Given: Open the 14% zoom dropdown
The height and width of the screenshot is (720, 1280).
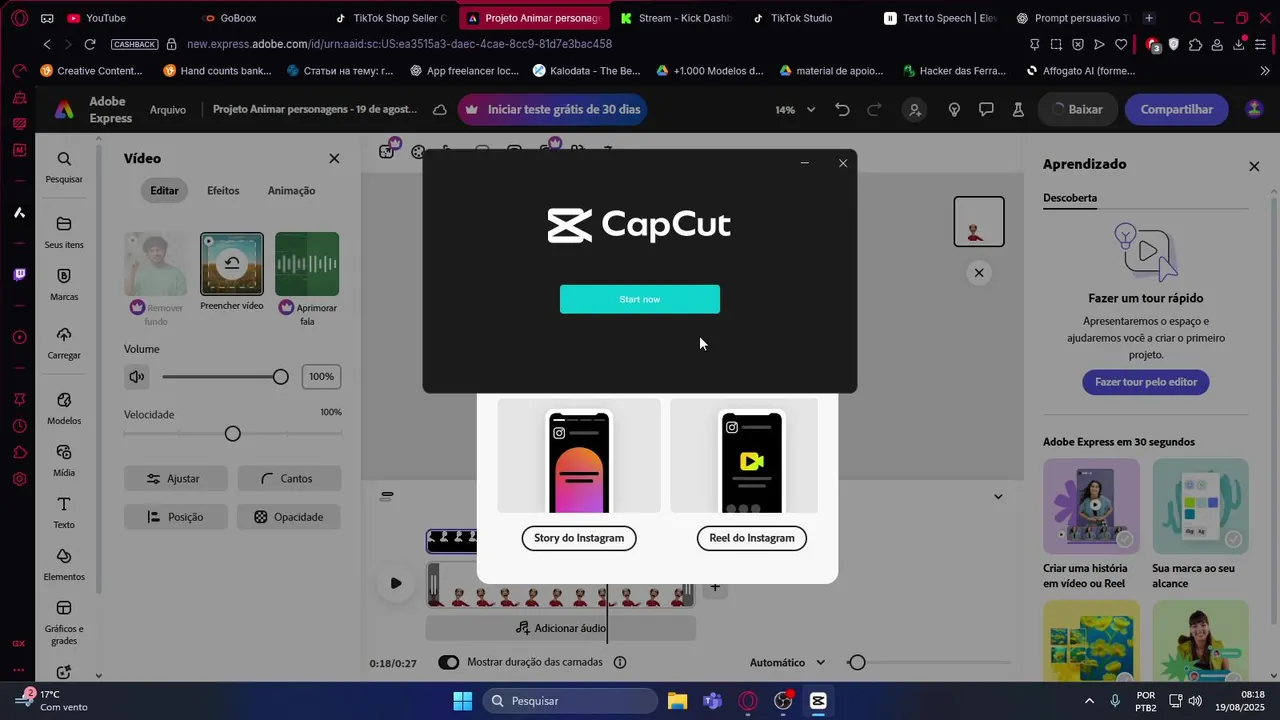Looking at the screenshot, I should 795,110.
